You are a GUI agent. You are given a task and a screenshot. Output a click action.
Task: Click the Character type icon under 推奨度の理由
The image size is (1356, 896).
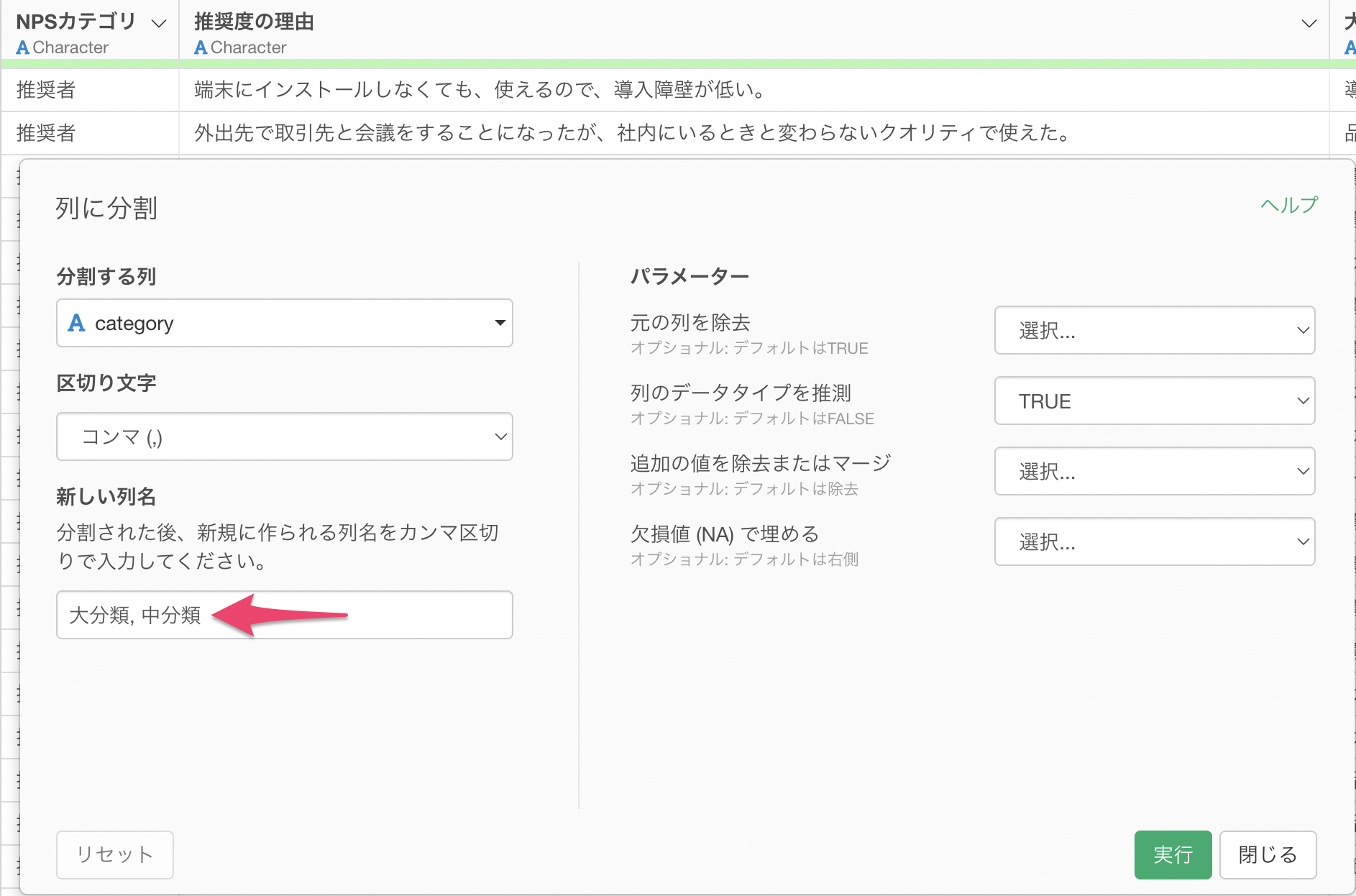tap(201, 47)
